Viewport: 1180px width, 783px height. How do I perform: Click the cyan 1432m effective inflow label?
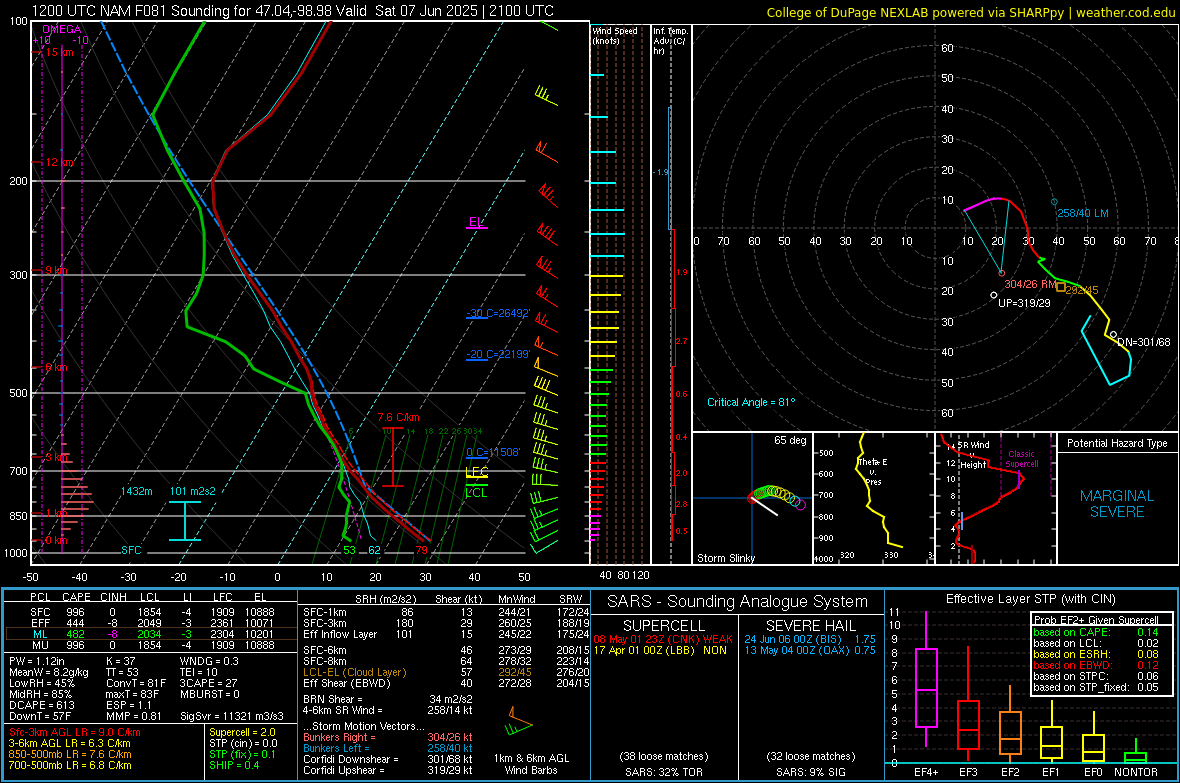(136, 491)
